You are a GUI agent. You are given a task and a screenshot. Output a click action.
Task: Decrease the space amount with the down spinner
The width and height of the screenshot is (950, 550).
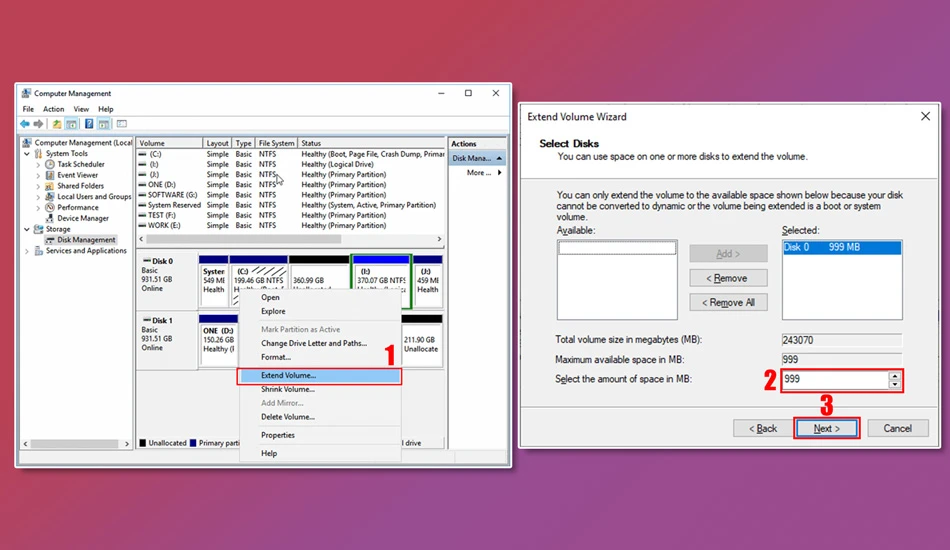(x=894, y=384)
